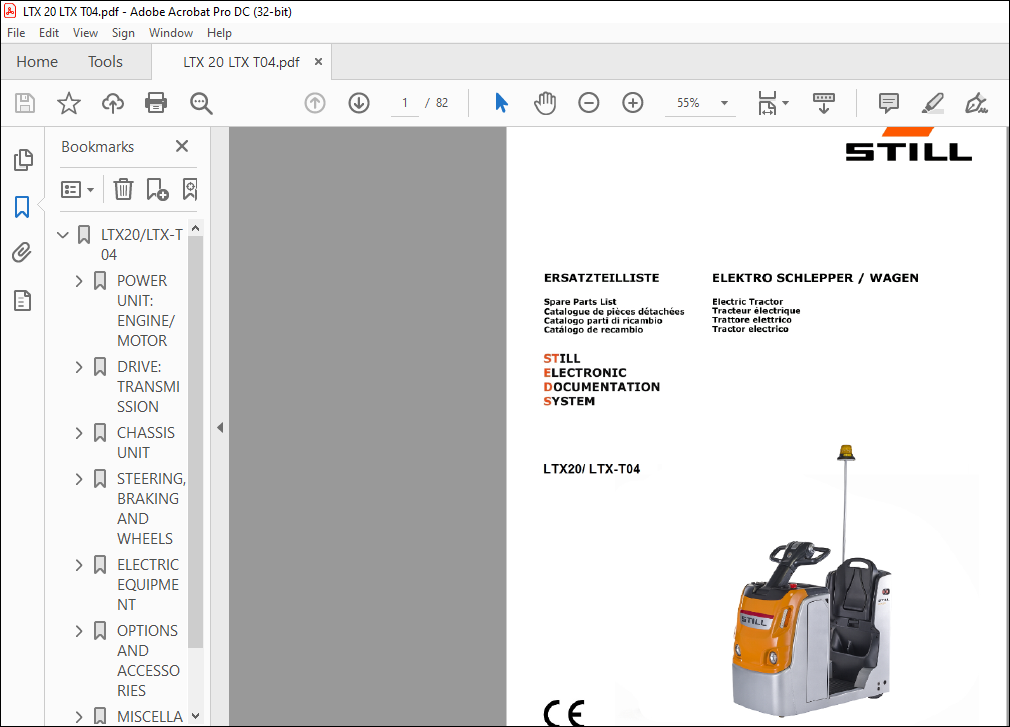Close the LTX 20 LTX T04.pdf tab
Screen dimensions: 1010x727
318,62
